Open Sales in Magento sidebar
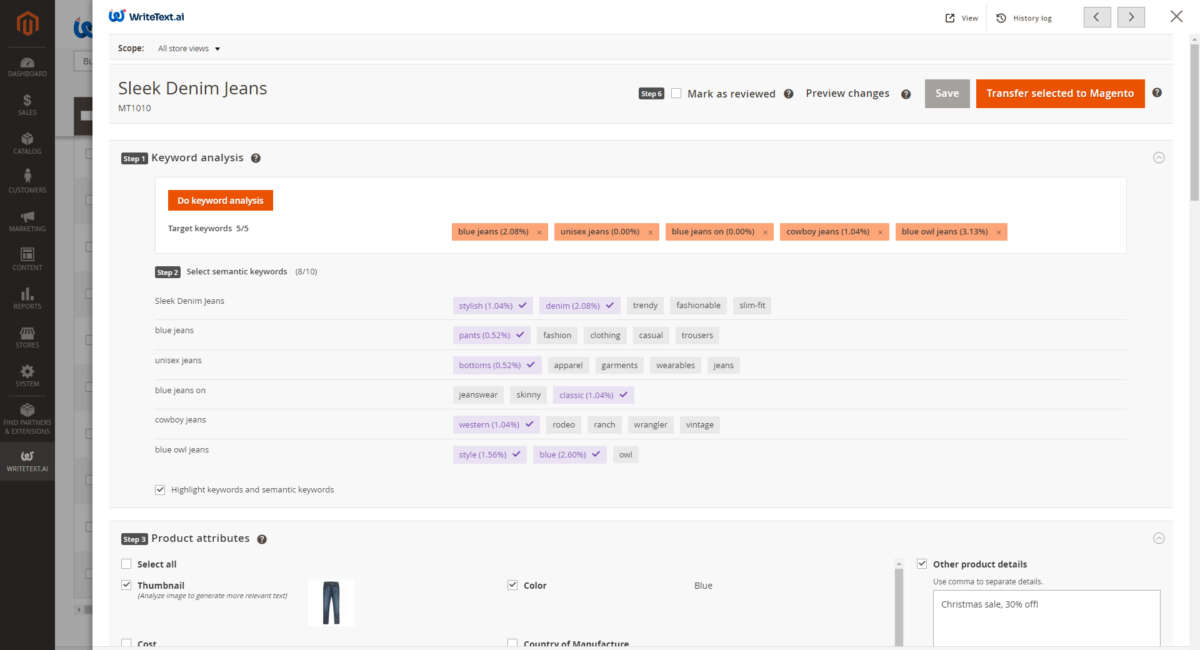Viewport: 1200px width, 650px height. 27,105
